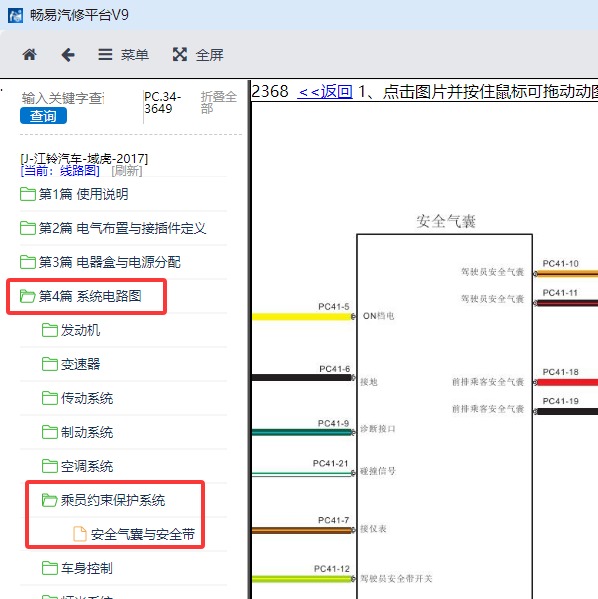Click folder icon beside 变速器
This screenshot has width=598, height=599.
tap(50, 364)
